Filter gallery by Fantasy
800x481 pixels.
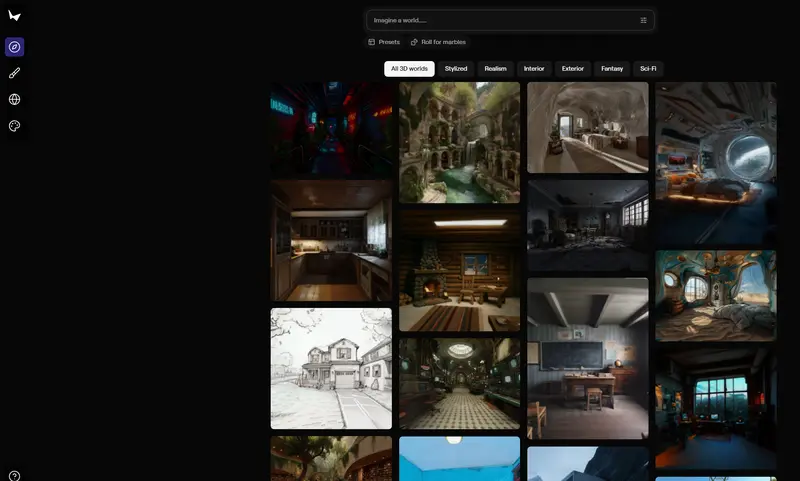pos(612,69)
